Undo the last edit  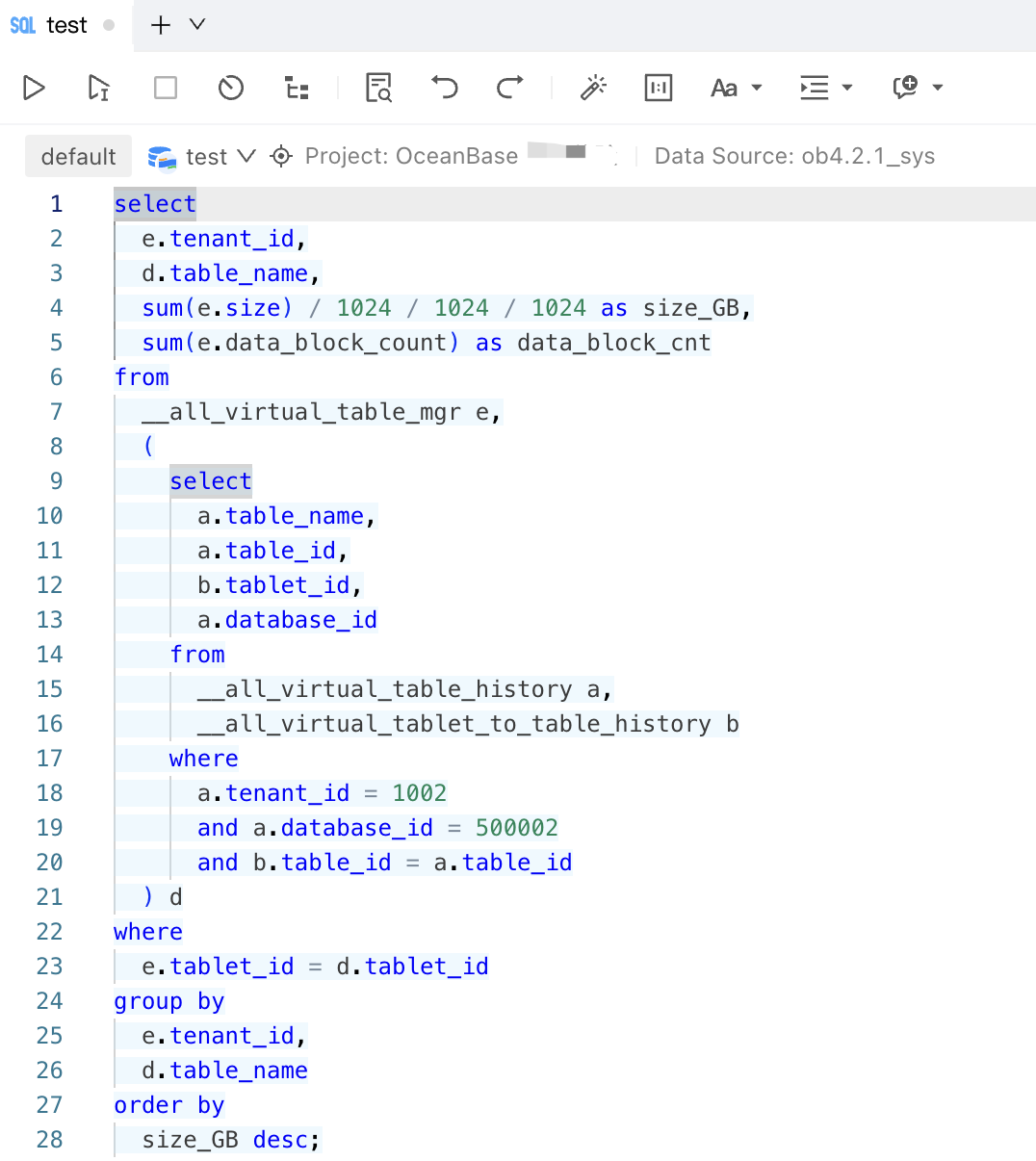click(444, 88)
